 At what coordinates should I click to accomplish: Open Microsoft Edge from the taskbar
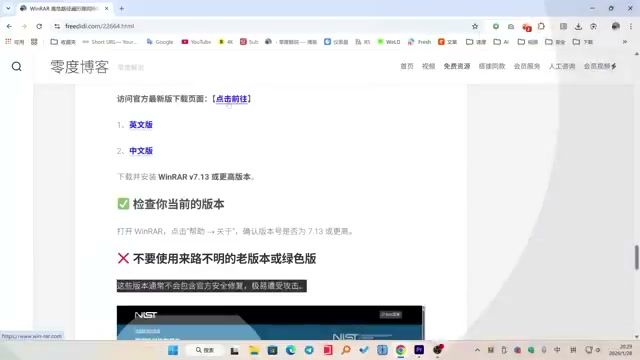pos(291,350)
